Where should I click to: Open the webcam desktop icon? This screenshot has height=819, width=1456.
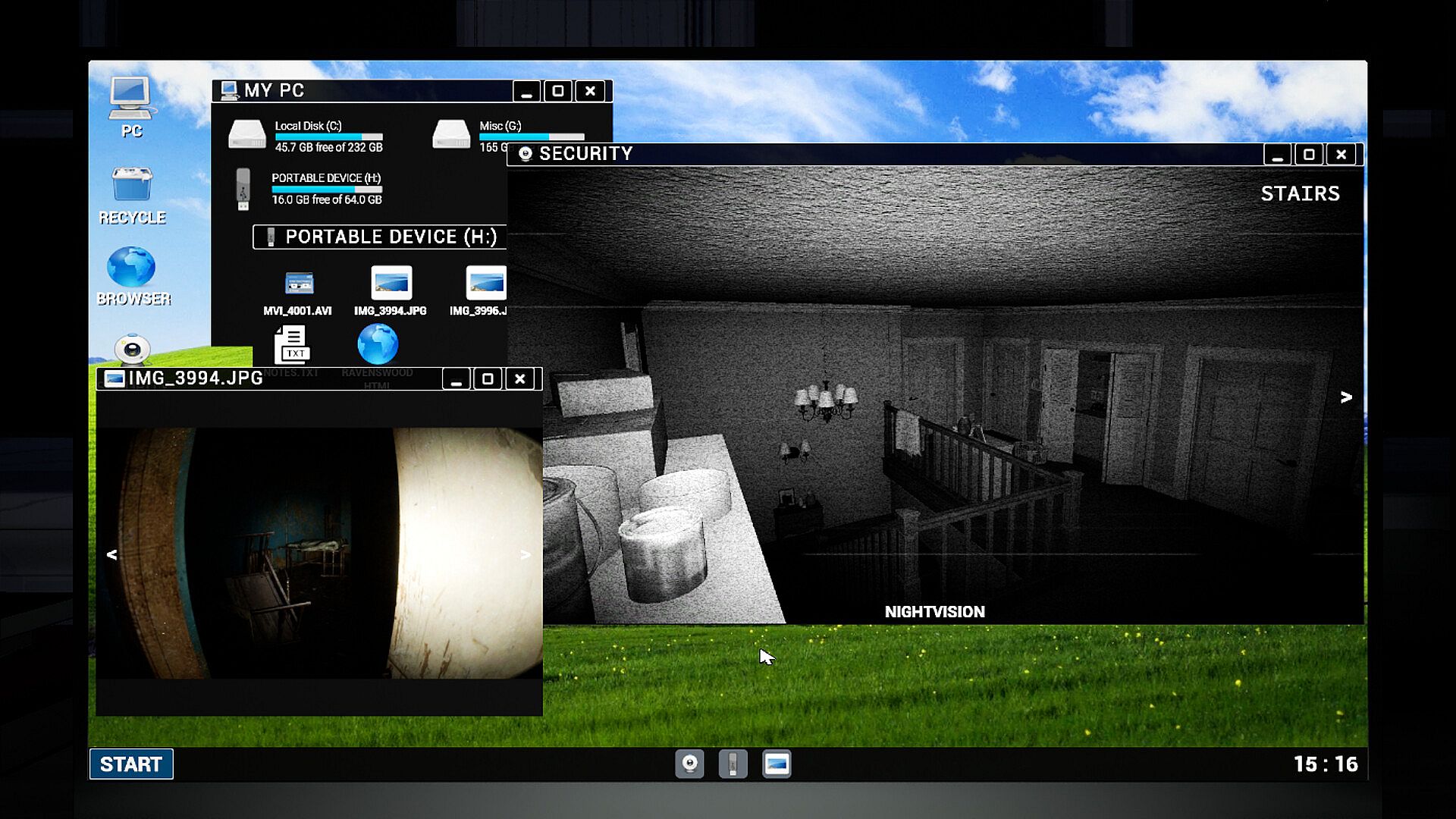tap(133, 350)
